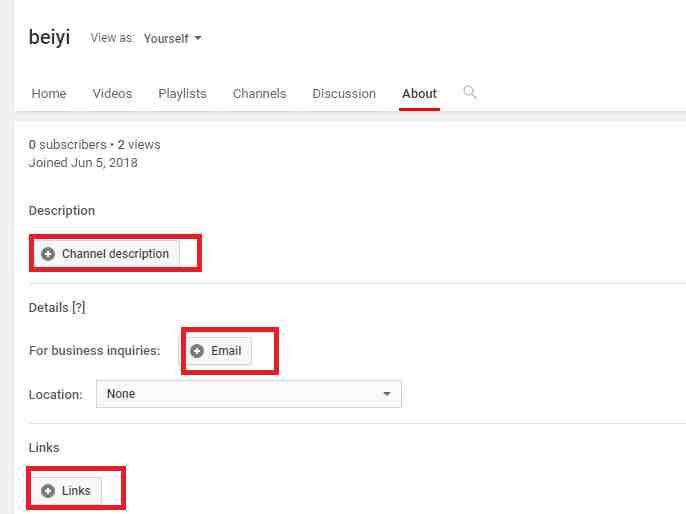Click the plus icon inside Email button
Viewport: 686px width, 514px height.
[197, 351]
